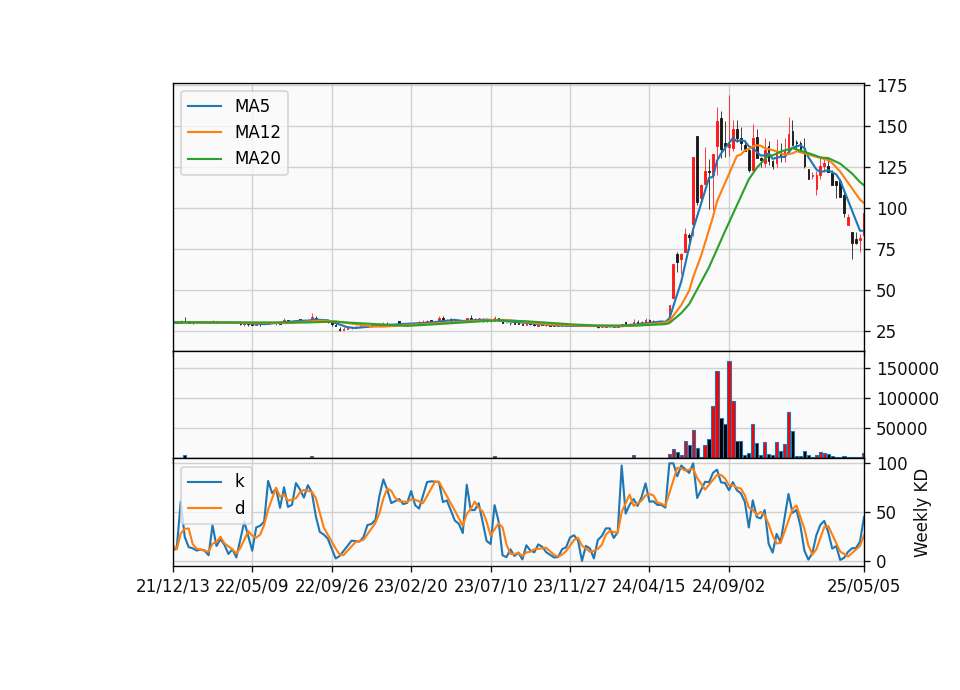Click the 125 price axis label
The height and width of the screenshot is (690, 960).
pyautogui.click(x=892, y=168)
